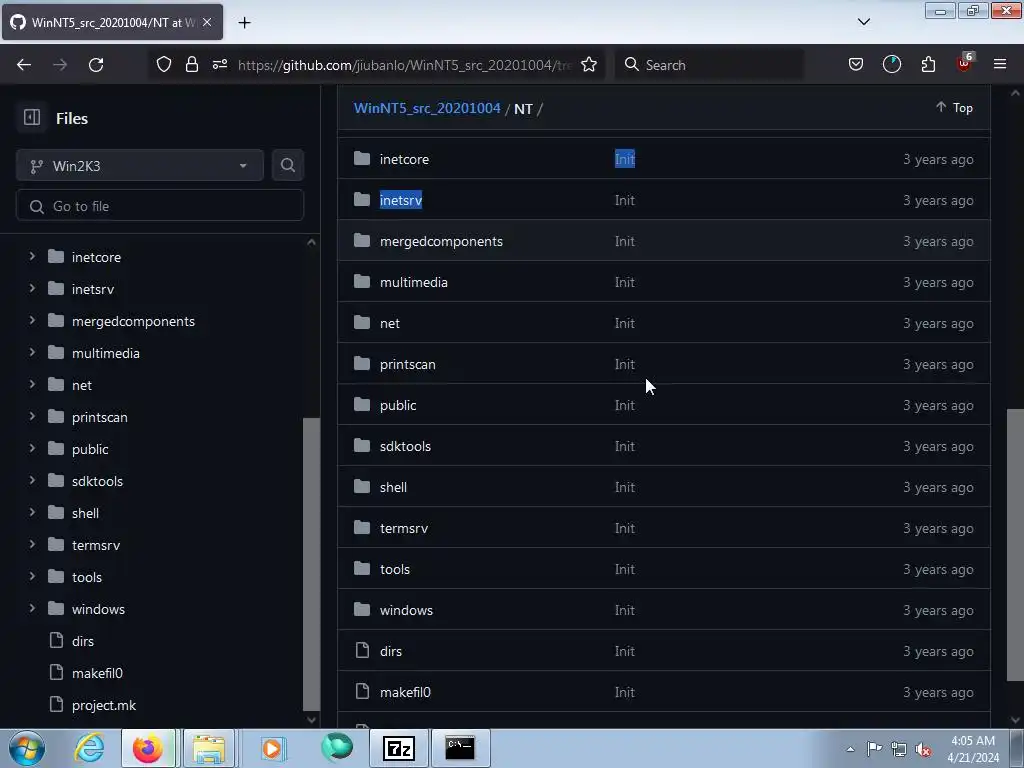Open the WinNT5_src_20201004 breadcrumb link
The image size is (1024, 768).
click(427, 108)
